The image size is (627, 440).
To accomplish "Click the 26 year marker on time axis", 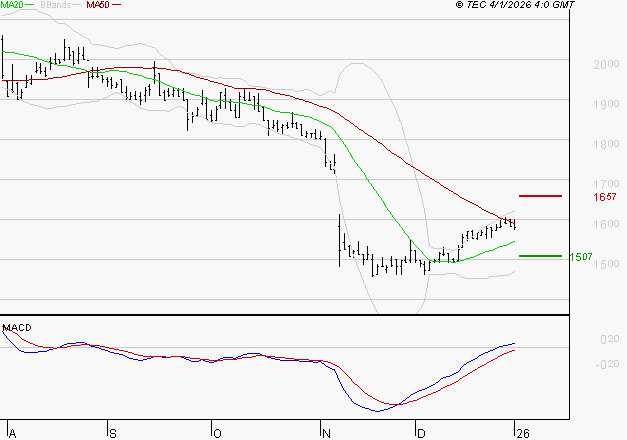I will pyautogui.click(x=523, y=434).
